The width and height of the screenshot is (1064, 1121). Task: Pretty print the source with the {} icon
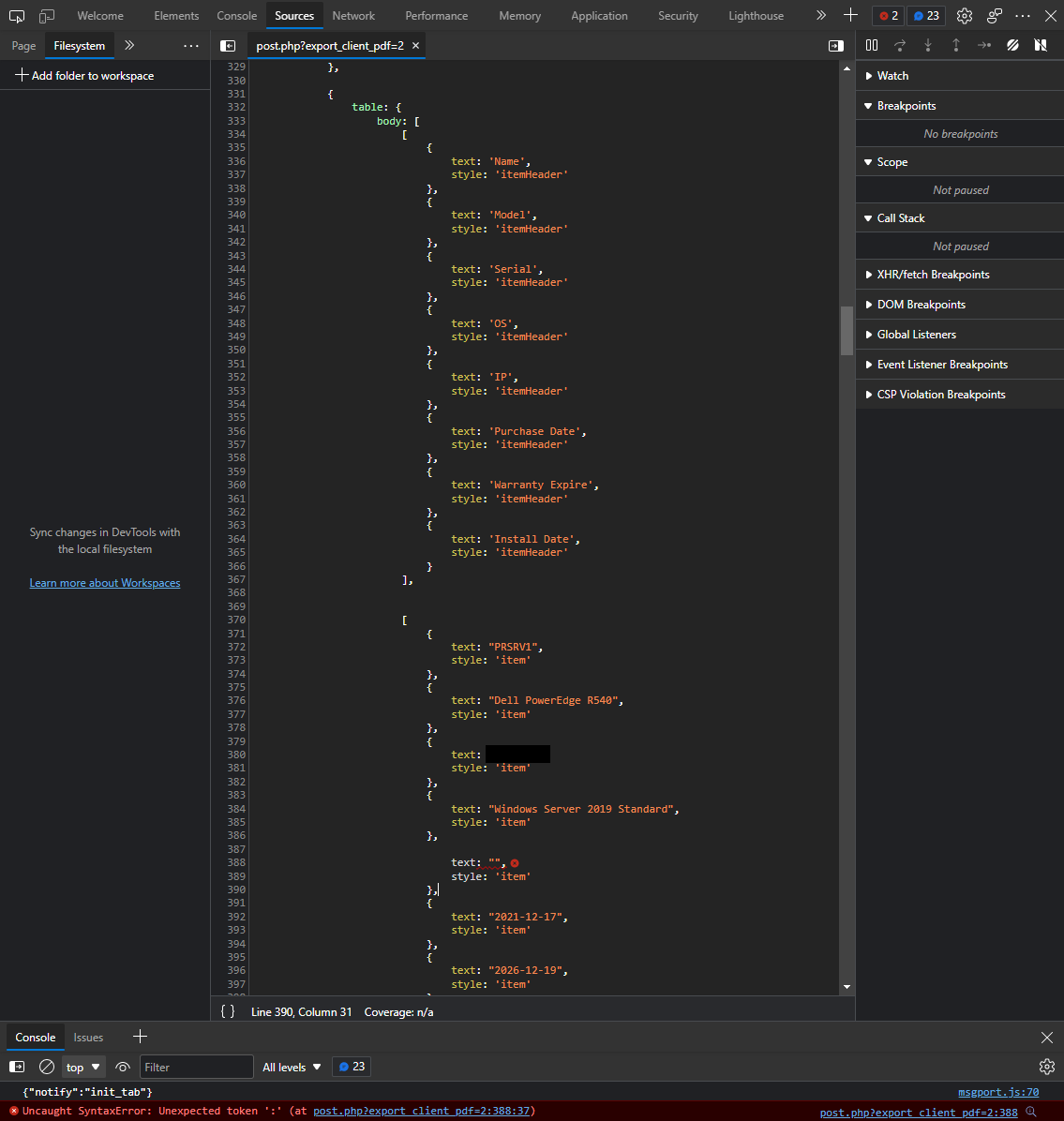pos(226,1011)
